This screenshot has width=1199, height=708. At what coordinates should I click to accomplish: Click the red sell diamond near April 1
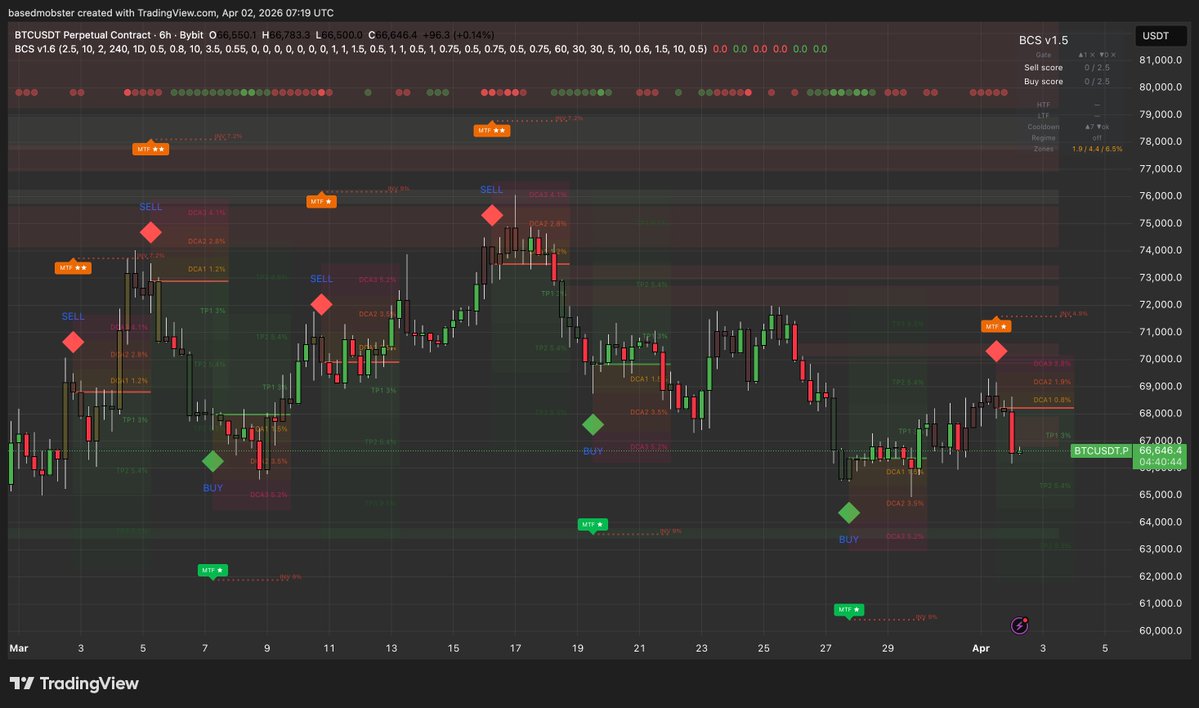click(x=996, y=351)
